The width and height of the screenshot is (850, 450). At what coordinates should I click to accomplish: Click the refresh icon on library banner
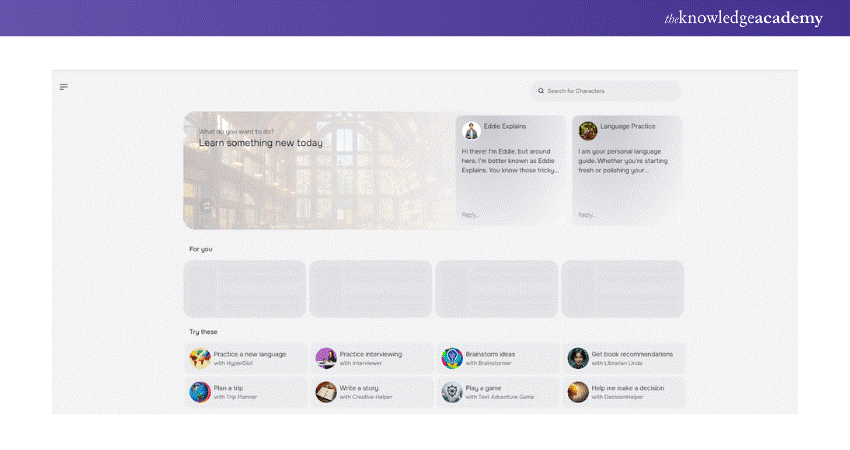click(x=207, y=206)
